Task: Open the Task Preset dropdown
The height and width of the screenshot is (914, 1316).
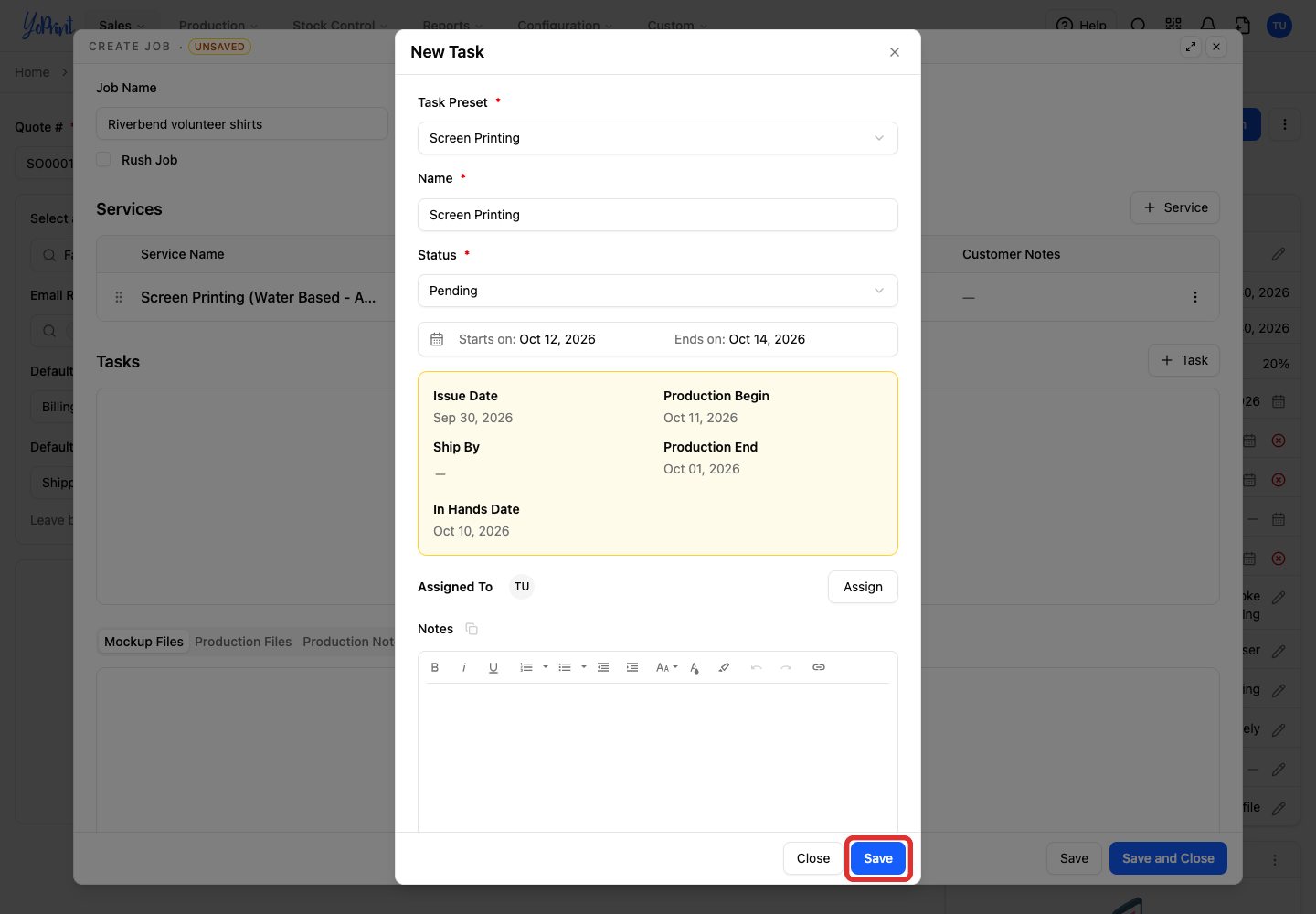Action: (658, 138)
